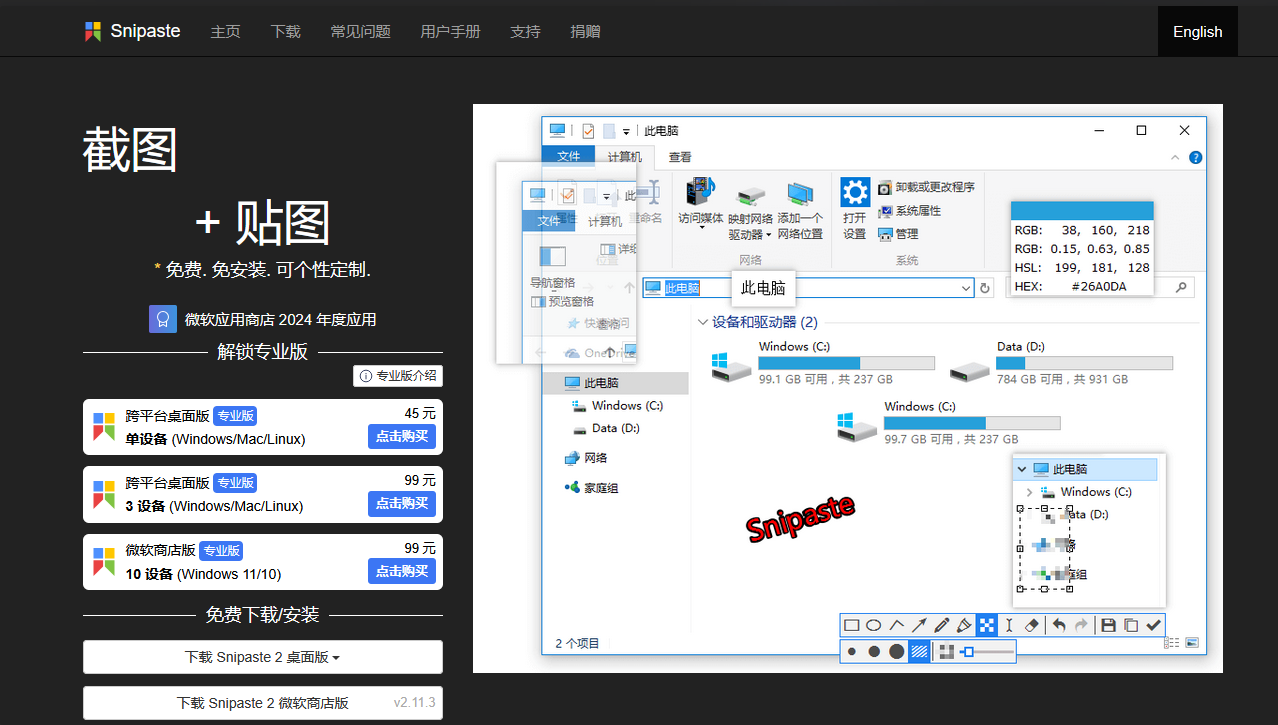
Task: Click 点击购买 for 3 设备 plan
Action: point(402,503)
